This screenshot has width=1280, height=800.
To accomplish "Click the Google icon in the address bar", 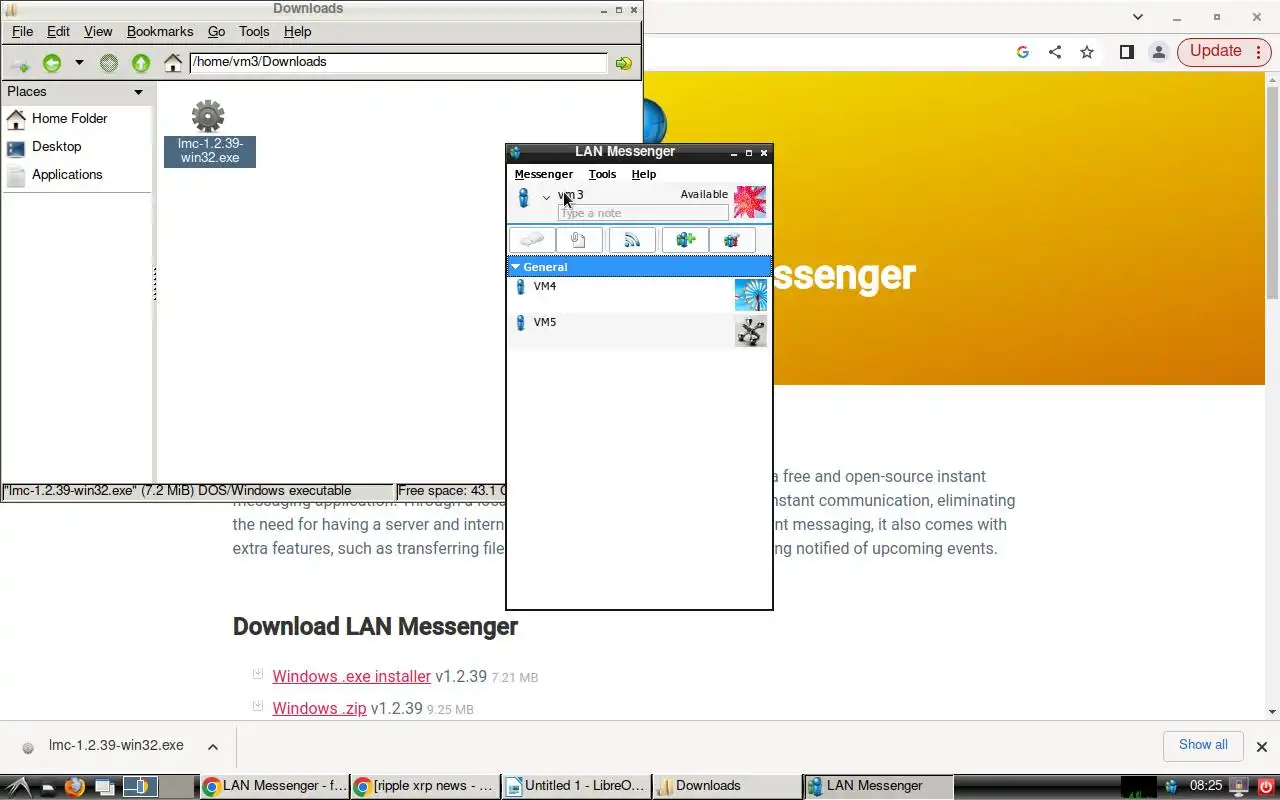I will [x=1023, y=52].
